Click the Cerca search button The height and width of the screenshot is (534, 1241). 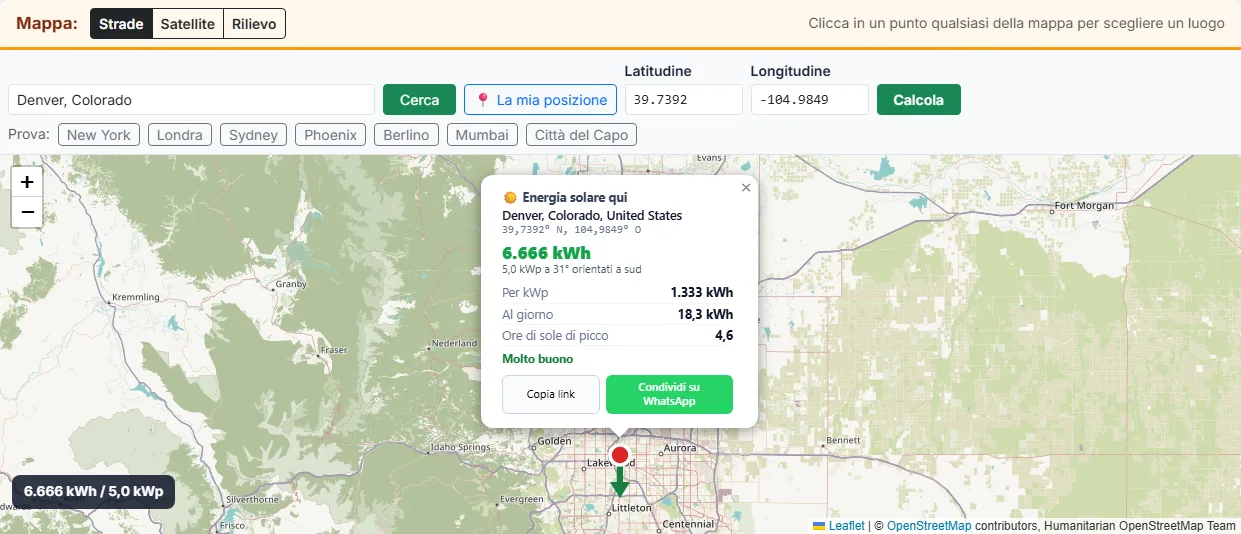[x=420, y=100]
